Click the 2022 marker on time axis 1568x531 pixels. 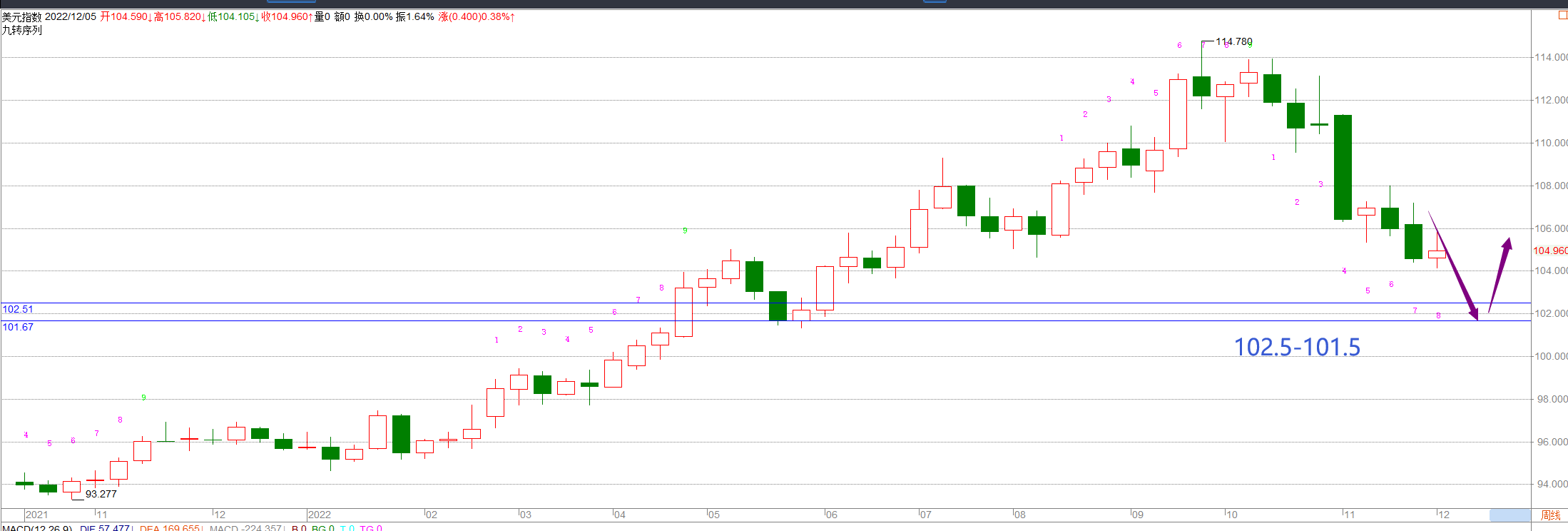pyautogui.click(x=320, y=515)
